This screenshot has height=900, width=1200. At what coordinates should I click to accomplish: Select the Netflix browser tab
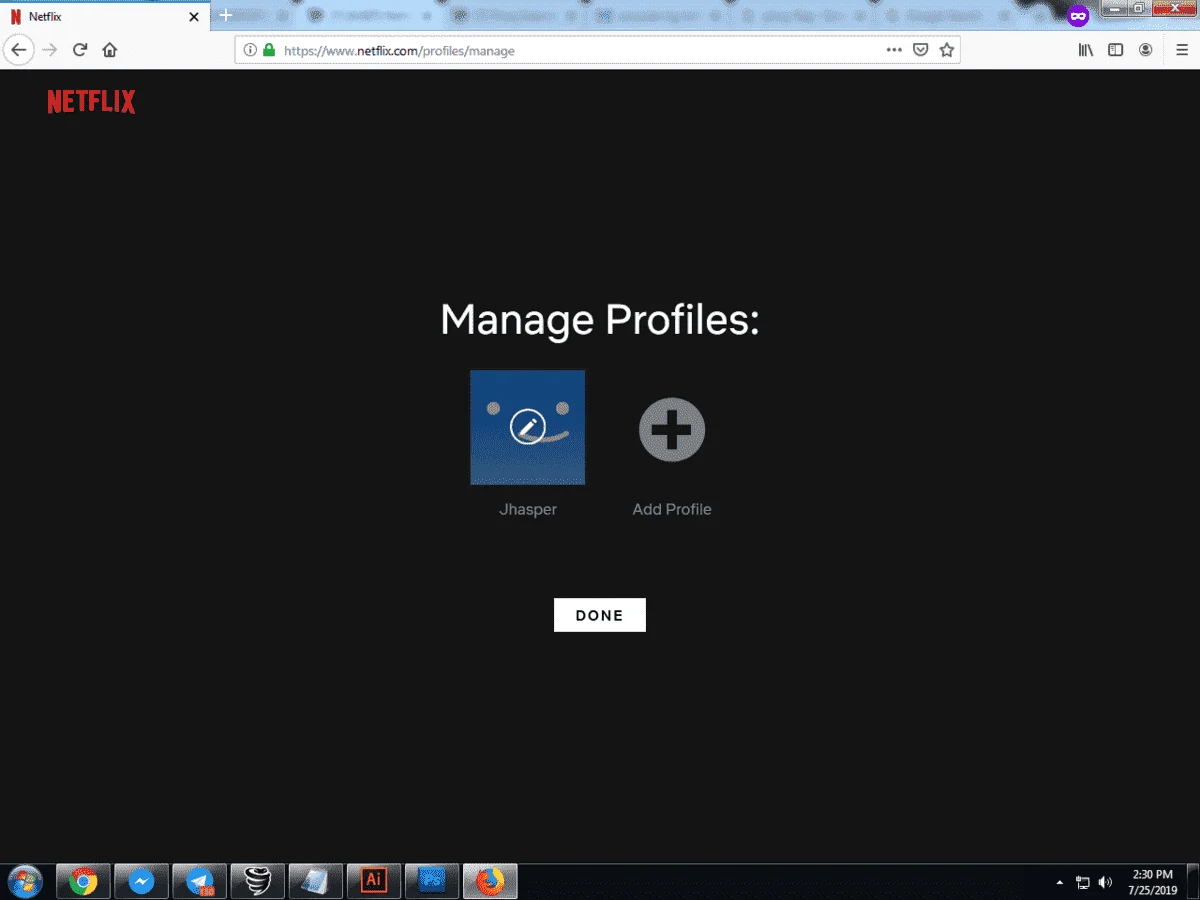coord(104,17)
